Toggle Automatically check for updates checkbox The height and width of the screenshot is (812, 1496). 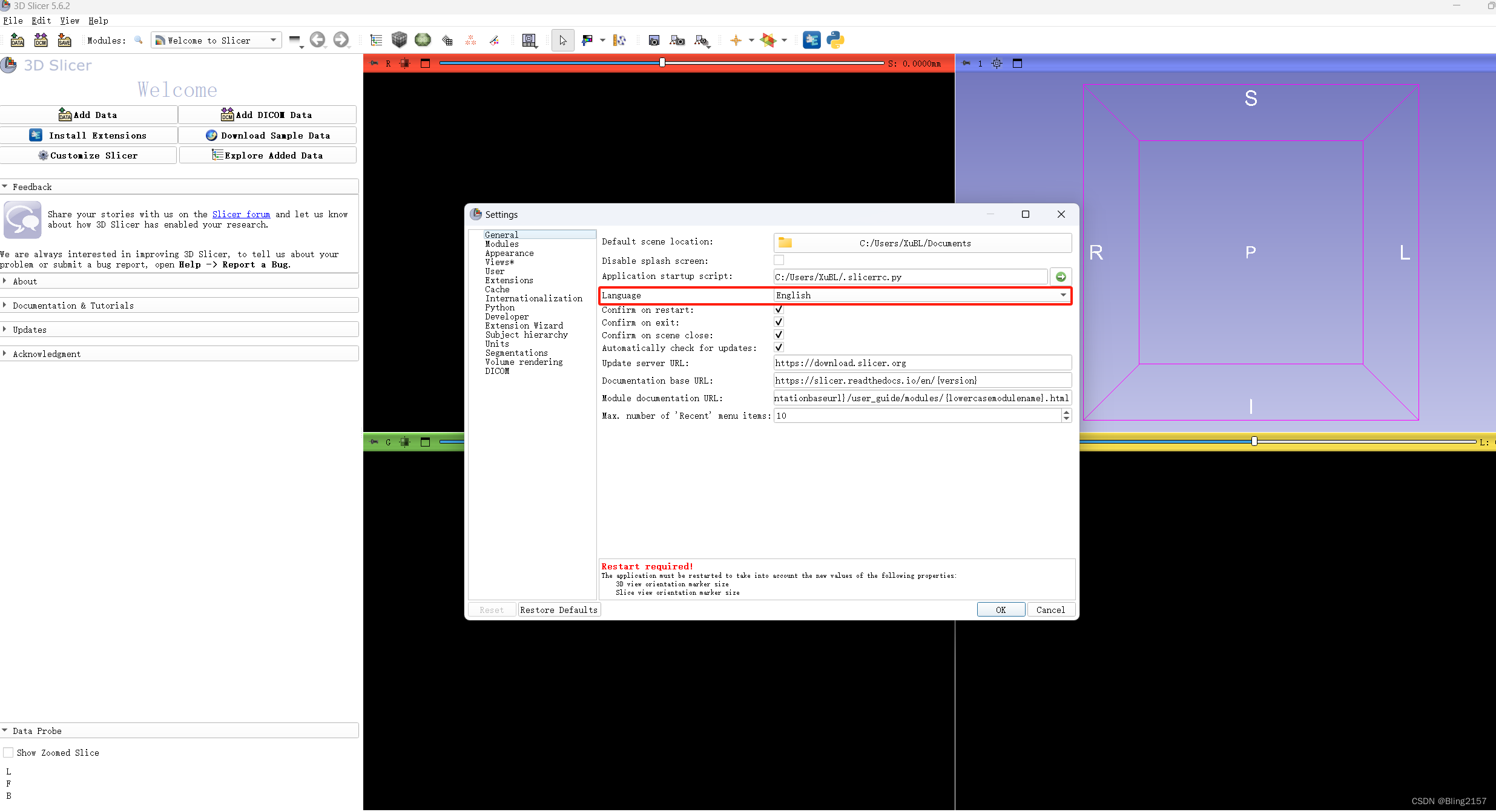(x=779, y=348)
